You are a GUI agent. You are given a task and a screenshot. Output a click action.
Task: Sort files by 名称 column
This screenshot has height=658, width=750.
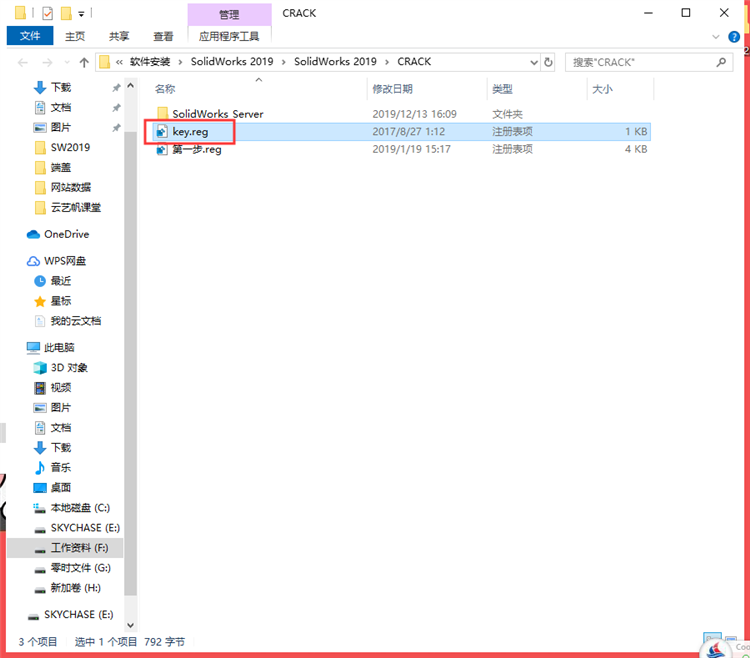[165, 89]
